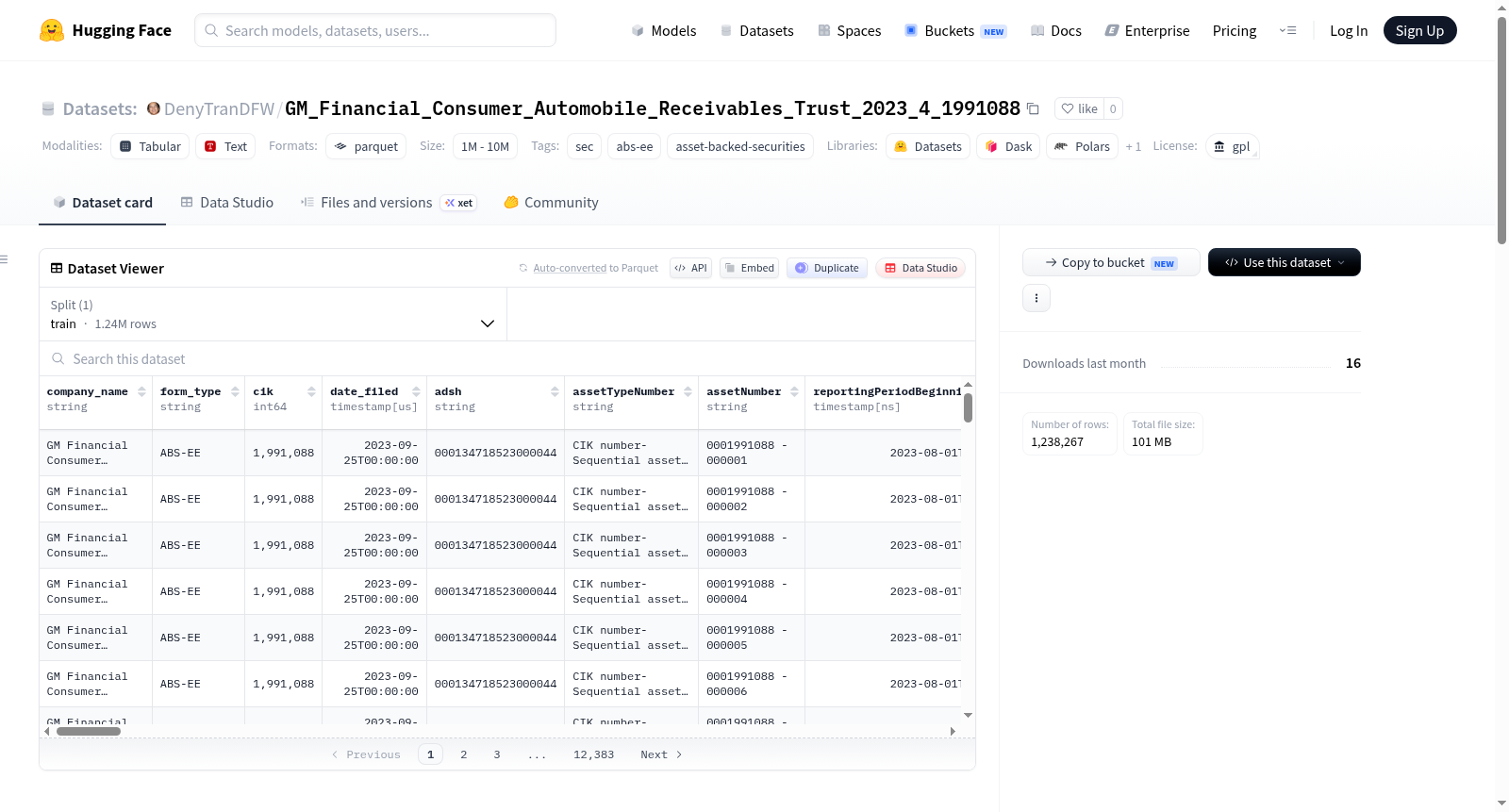Click the Embed button
Screen dimensions: 1509x812
749,268
